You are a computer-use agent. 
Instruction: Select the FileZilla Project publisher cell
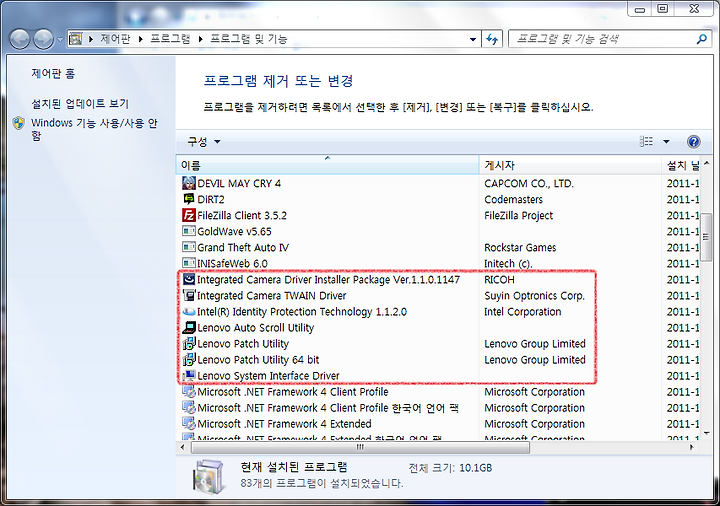[518, 215]
